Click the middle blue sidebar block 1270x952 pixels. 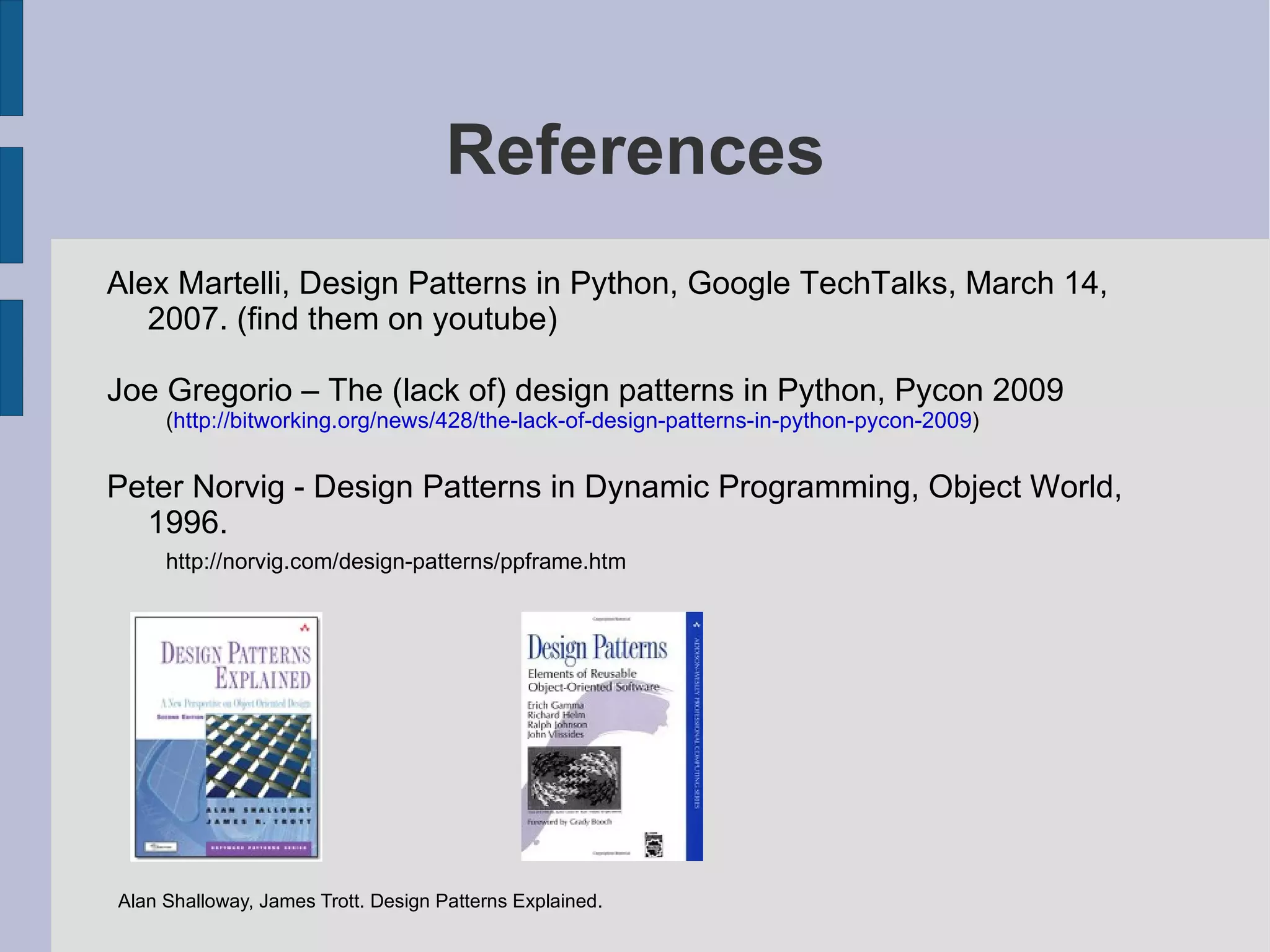click(11, 205)
